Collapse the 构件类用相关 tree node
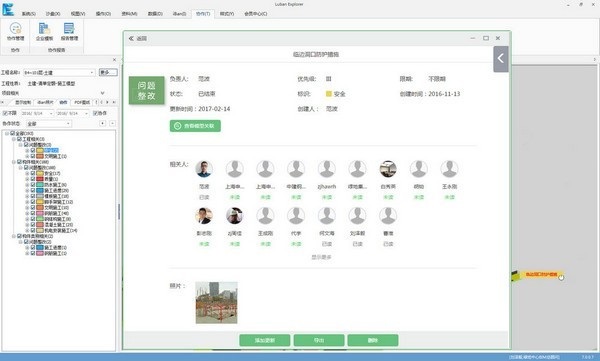 click(x=14, y=236)
